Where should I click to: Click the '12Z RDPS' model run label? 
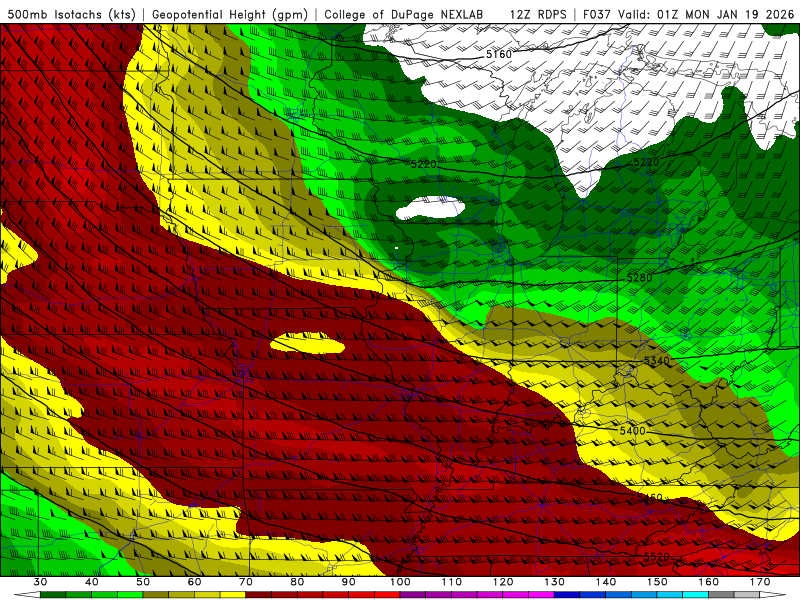click(538, 14)
